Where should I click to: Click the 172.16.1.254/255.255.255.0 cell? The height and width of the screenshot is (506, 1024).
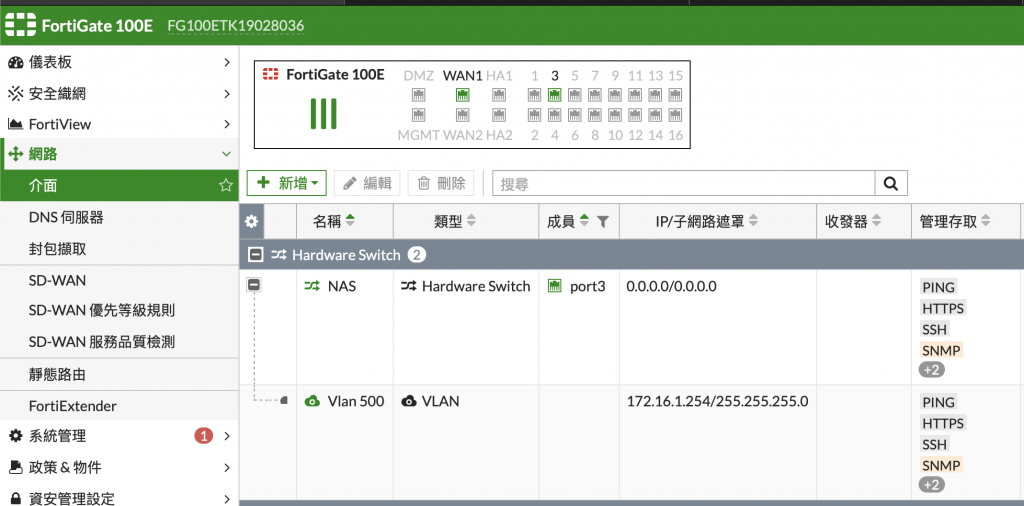click(x=718, y=401)
